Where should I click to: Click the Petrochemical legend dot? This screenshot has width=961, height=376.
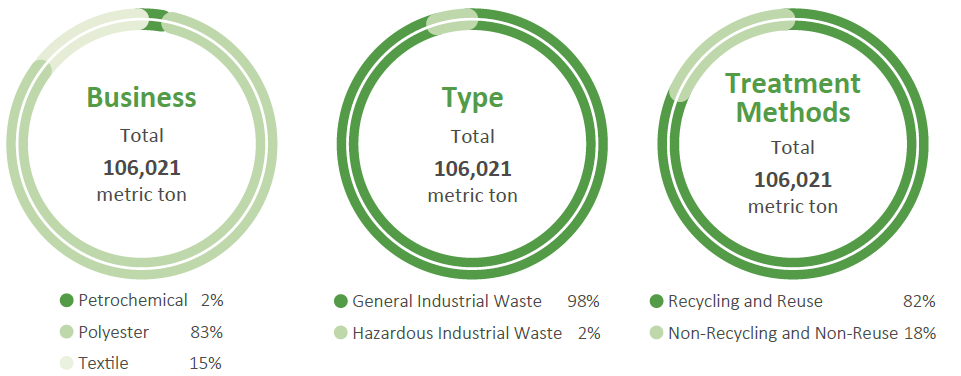point(67,301)
